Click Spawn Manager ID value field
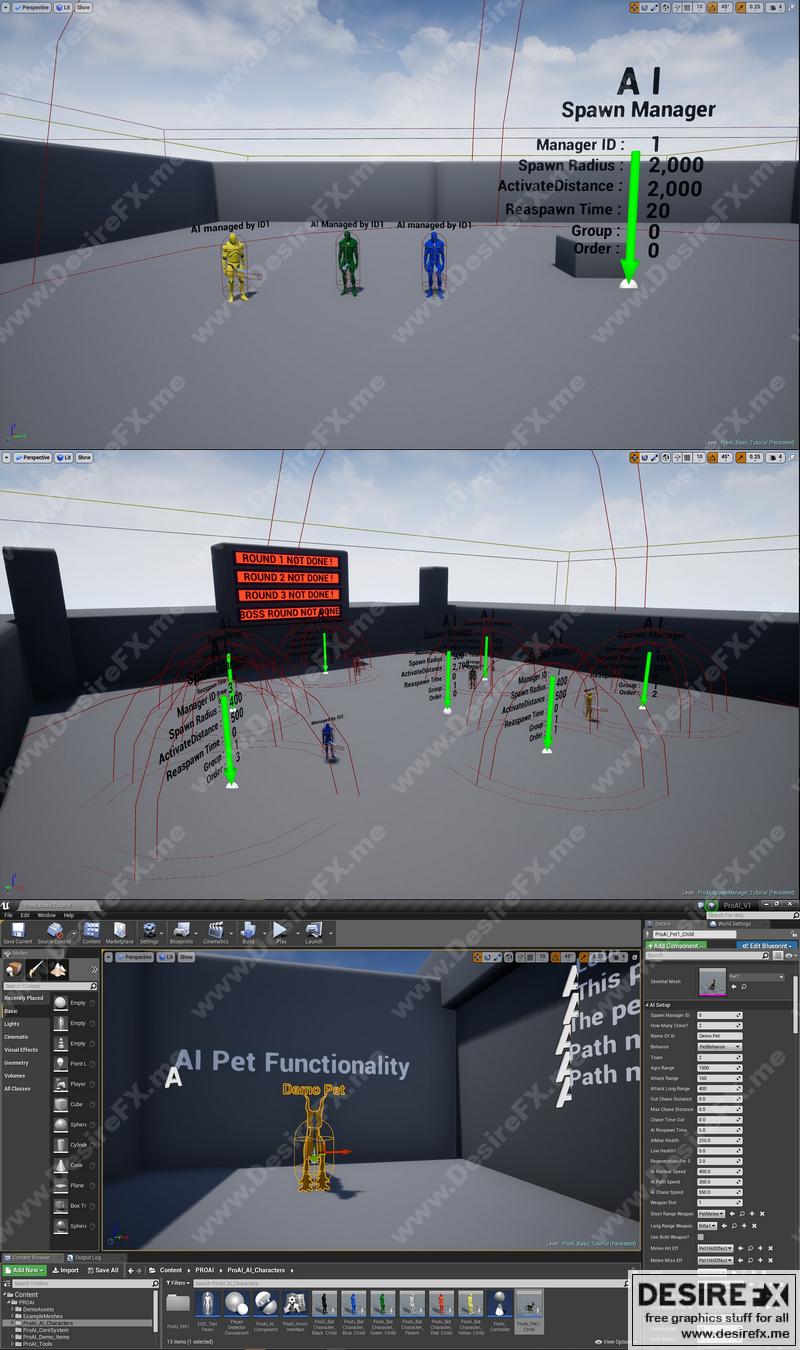Viewport: 800px width, 1350px height. pyautogui.click(x=719, y=1015)
